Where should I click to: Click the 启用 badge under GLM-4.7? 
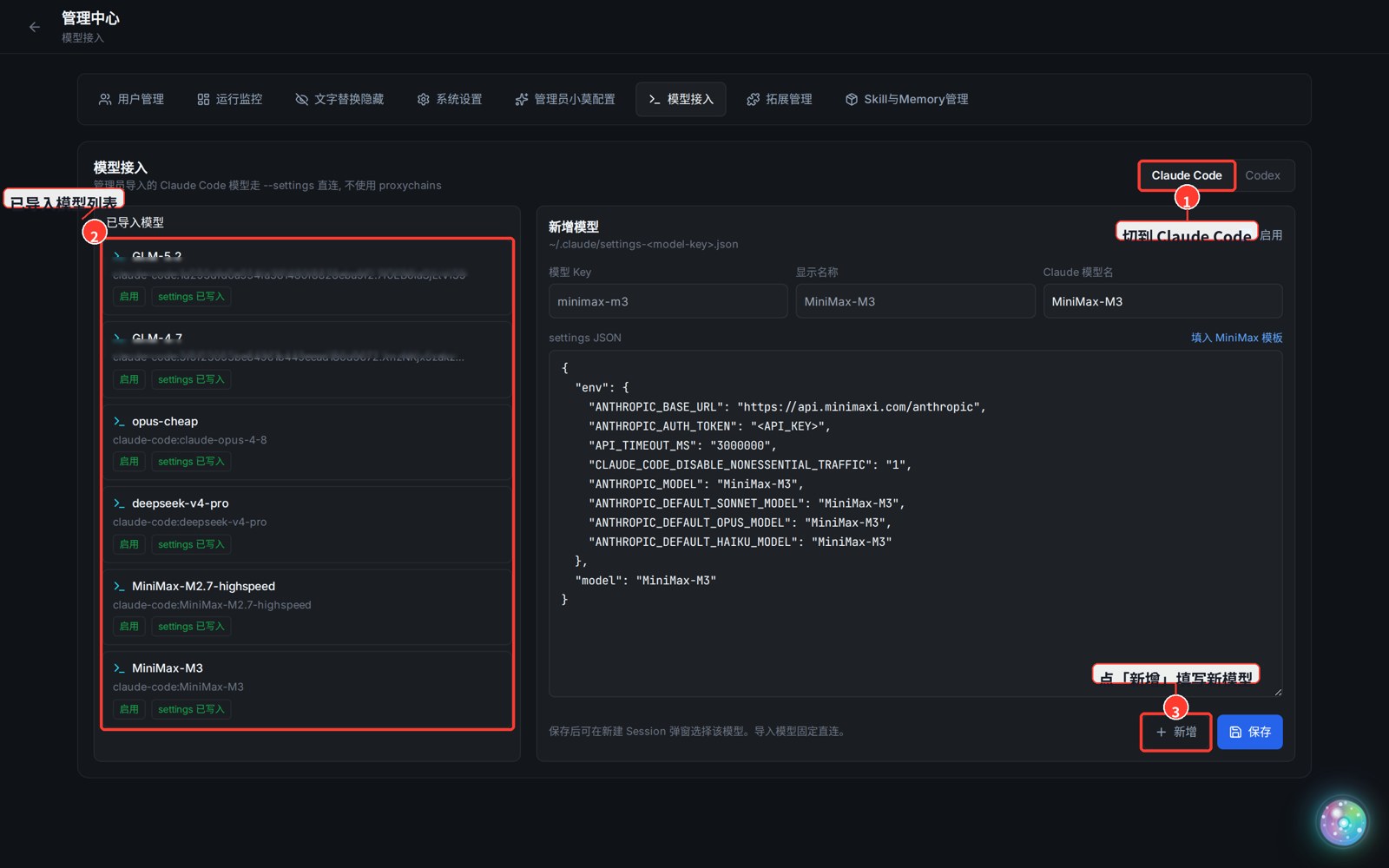tap(128, 379)
